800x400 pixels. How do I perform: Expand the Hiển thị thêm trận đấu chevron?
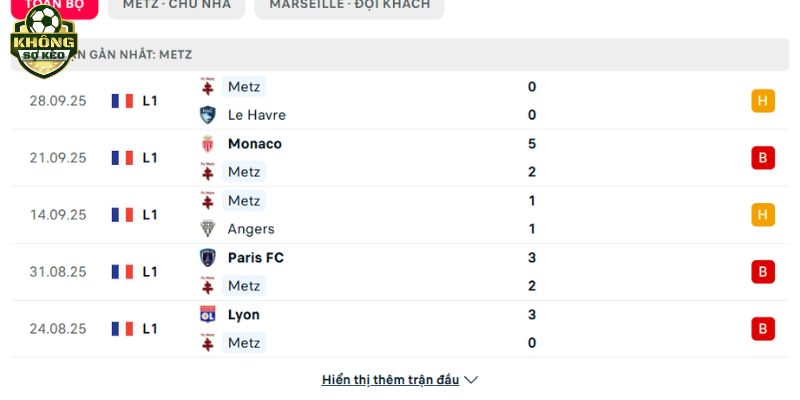click(x=472, y=380)
